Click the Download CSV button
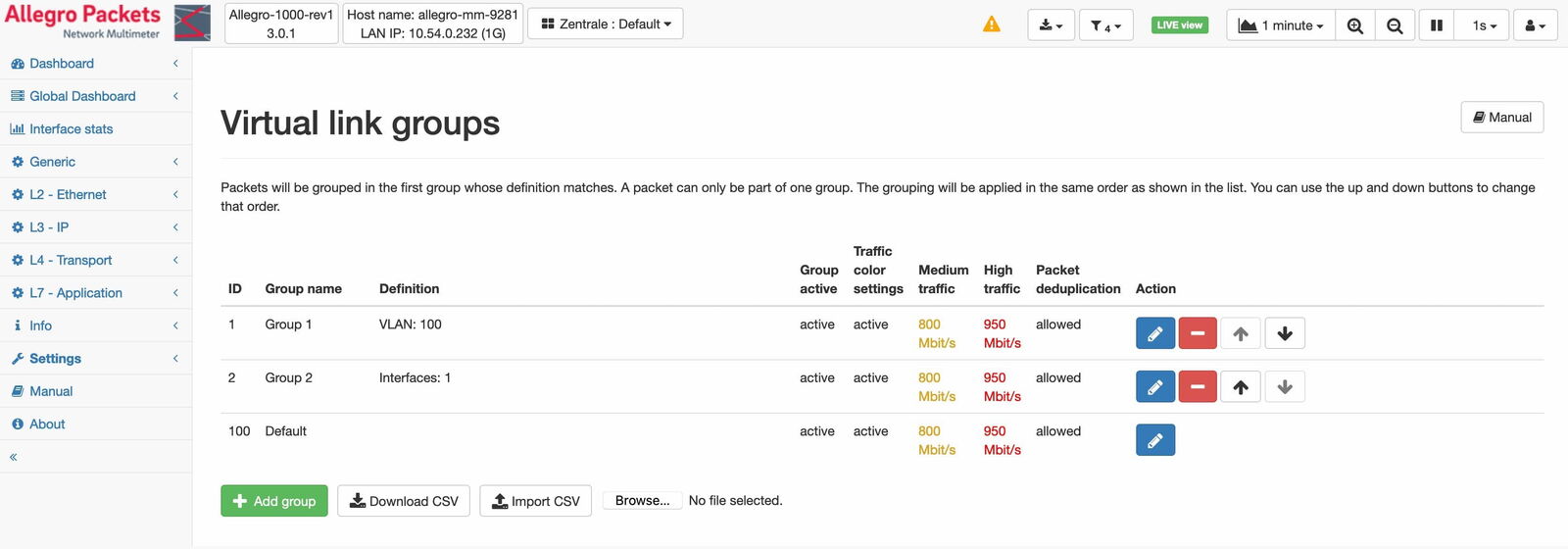Screen dimensions: 1568x549 point(404,501)
